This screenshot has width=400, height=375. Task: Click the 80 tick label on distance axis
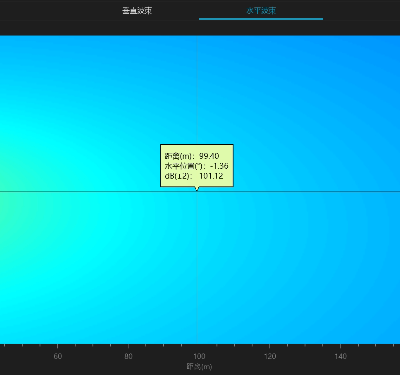pyautogui.click(x=128, y=356)
